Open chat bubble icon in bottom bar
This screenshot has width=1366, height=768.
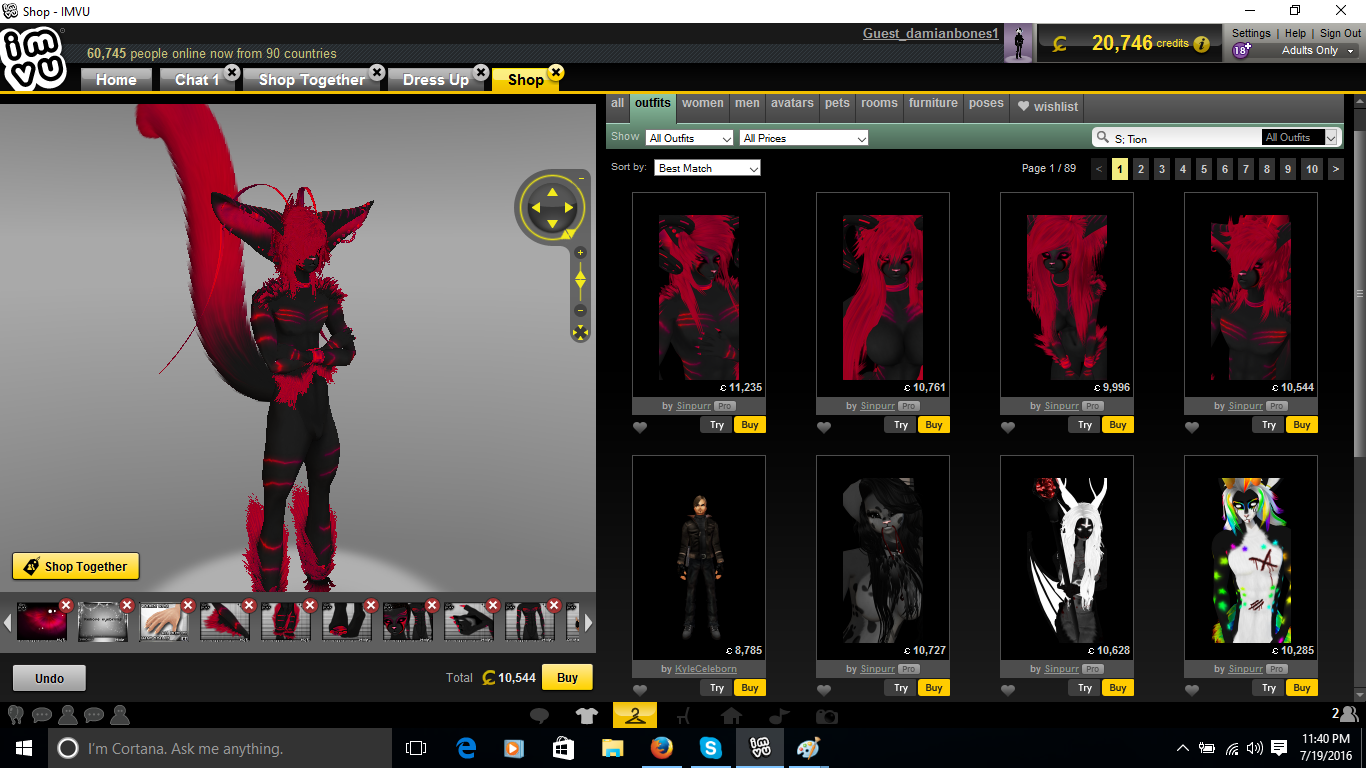pyautogui.click(x=539, y=715)
